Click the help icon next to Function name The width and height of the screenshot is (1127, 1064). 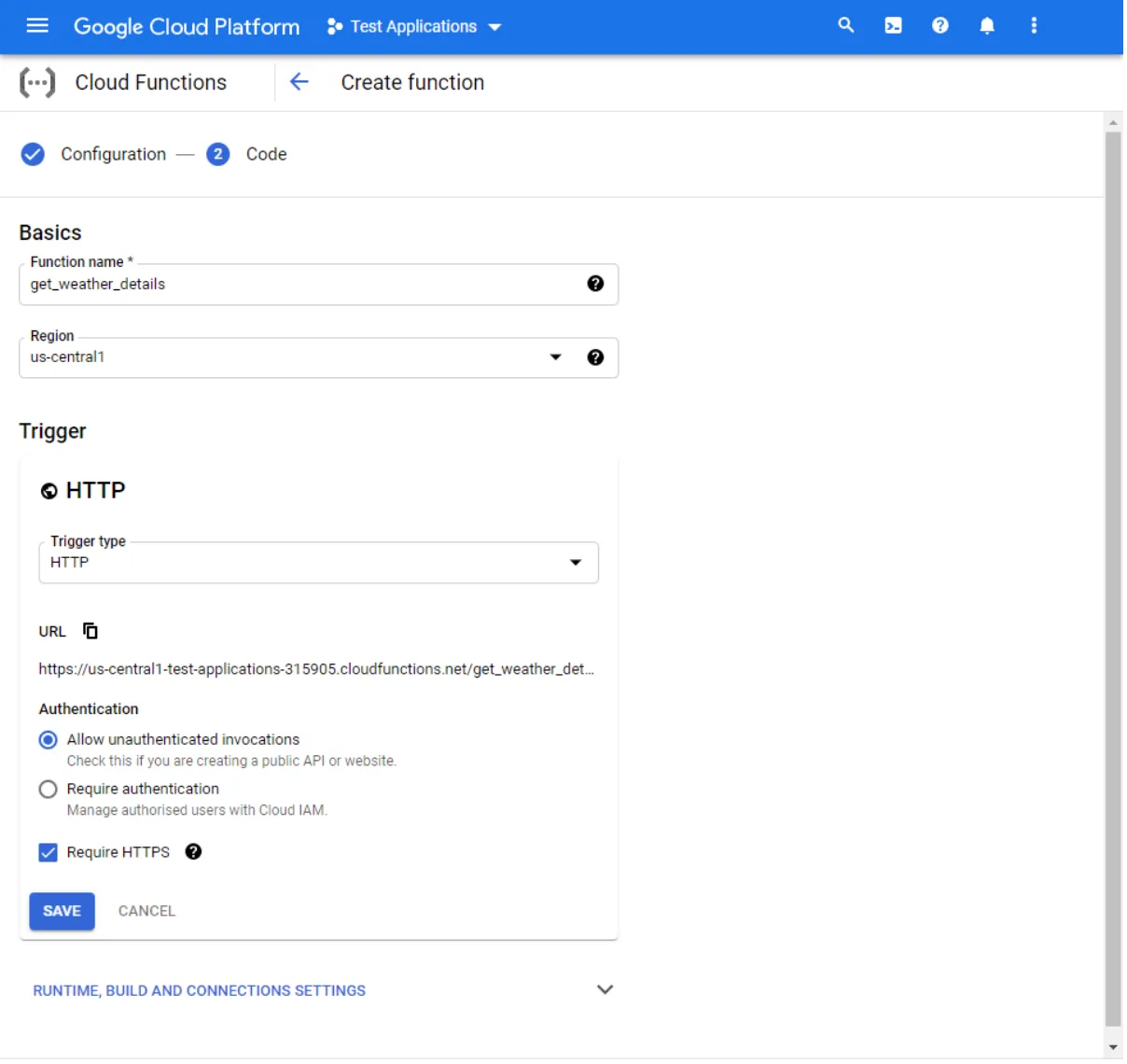(x=595, y=285)
